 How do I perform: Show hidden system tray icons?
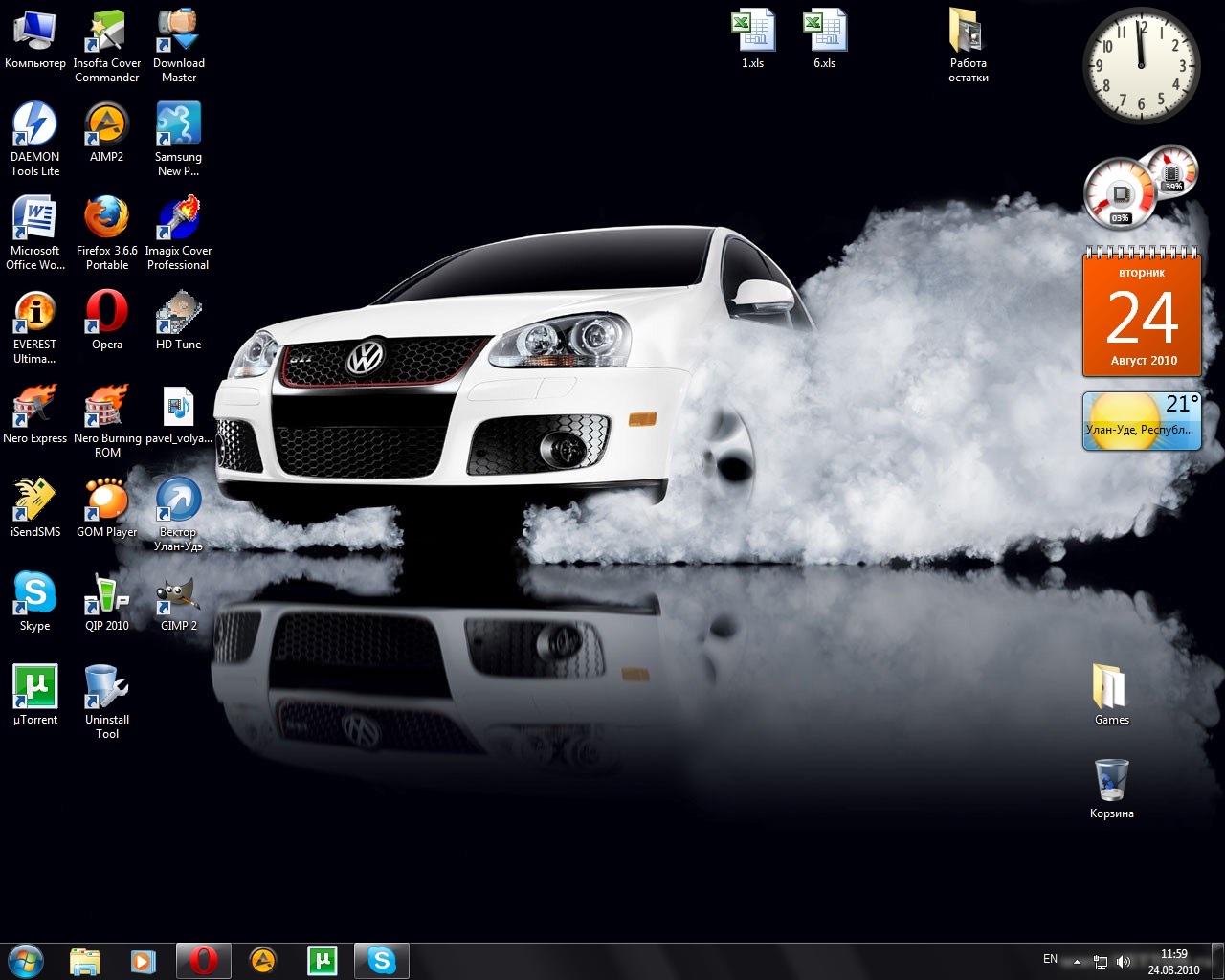click(x=1077, y=962)
